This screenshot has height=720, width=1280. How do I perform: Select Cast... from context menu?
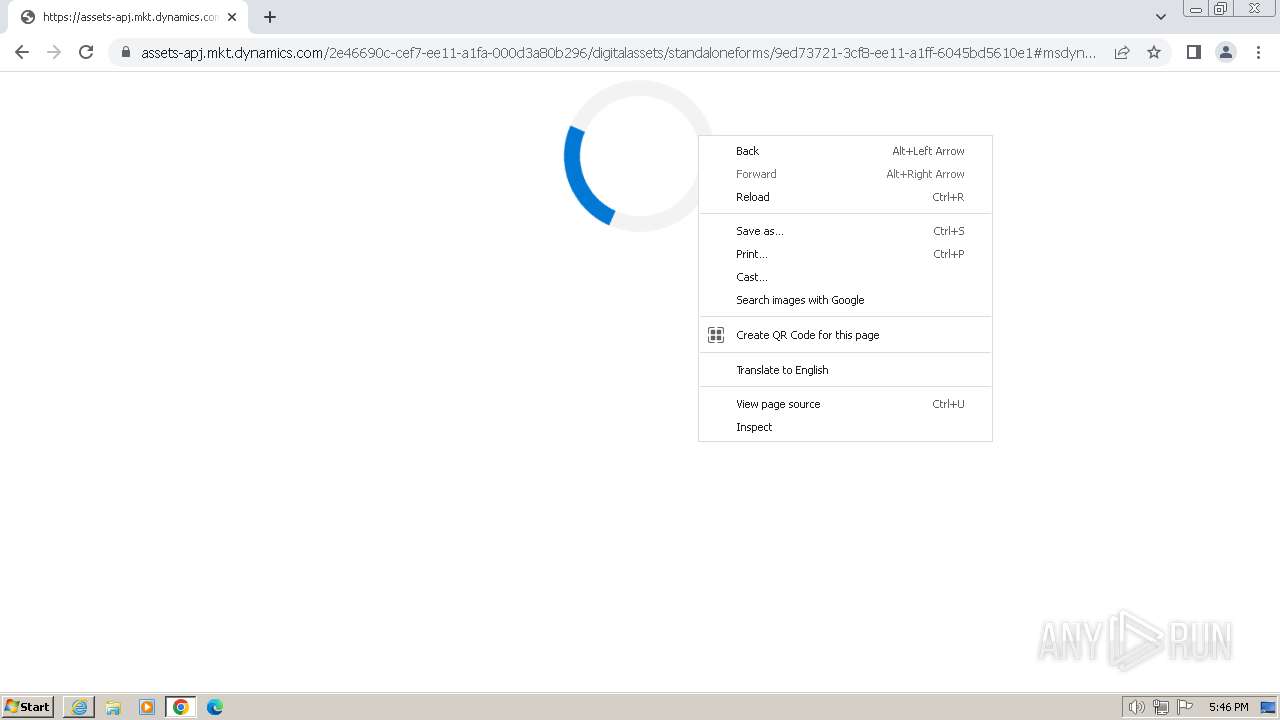(x=845, y=277)
